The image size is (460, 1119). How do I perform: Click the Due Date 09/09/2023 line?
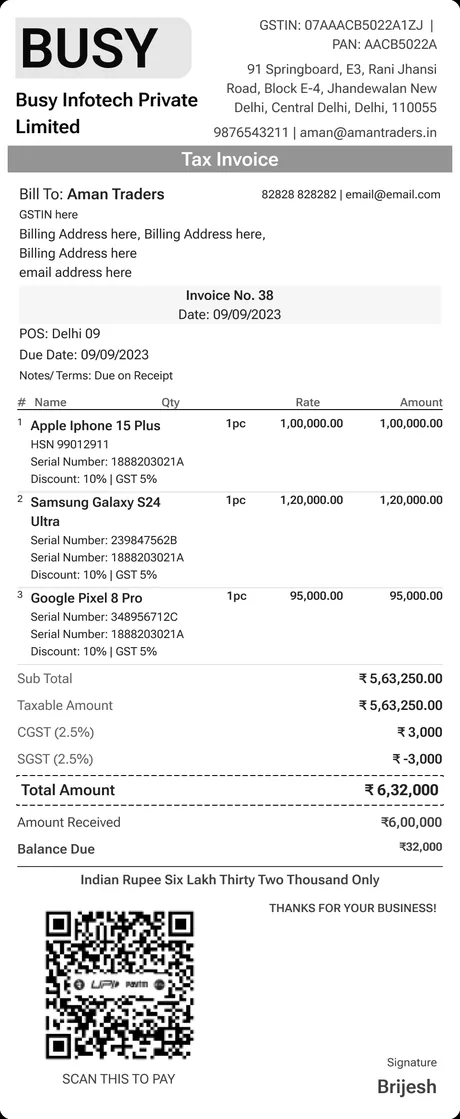coord(84,355)
